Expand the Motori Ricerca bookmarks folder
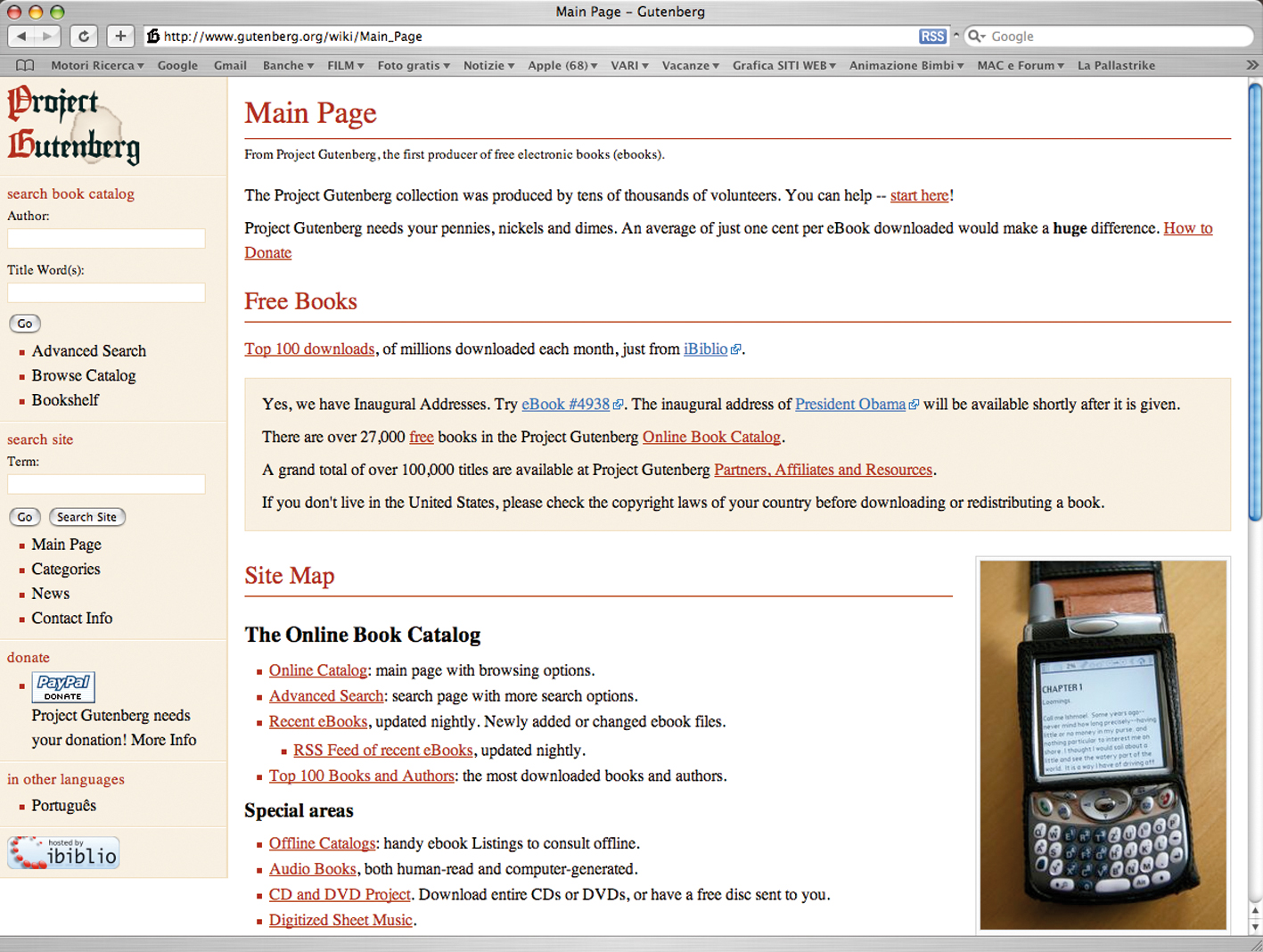The height and width of the screenshot is (952, 1263). click(97, 65)
